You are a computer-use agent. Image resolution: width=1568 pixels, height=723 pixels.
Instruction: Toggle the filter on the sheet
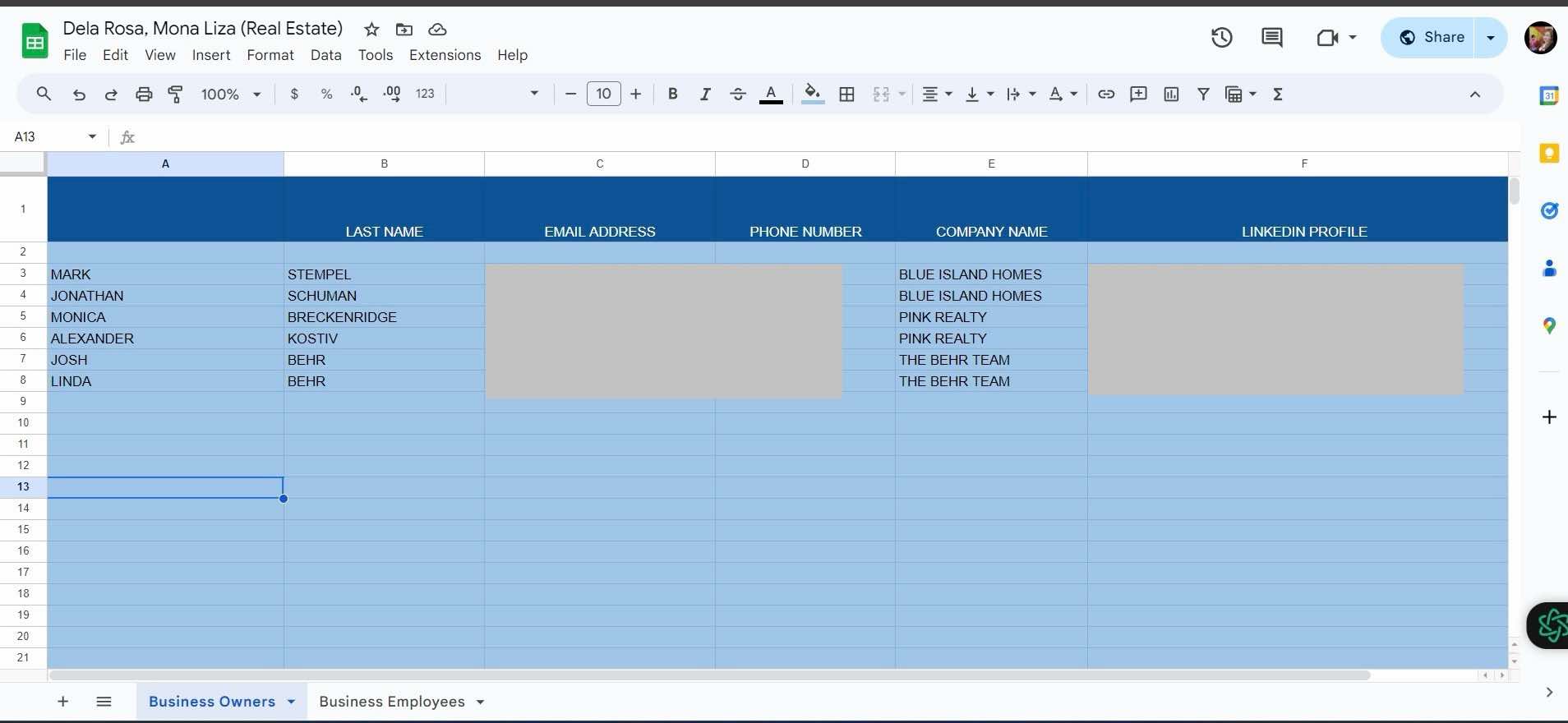pyautogui.click(x=1203, y=94)
